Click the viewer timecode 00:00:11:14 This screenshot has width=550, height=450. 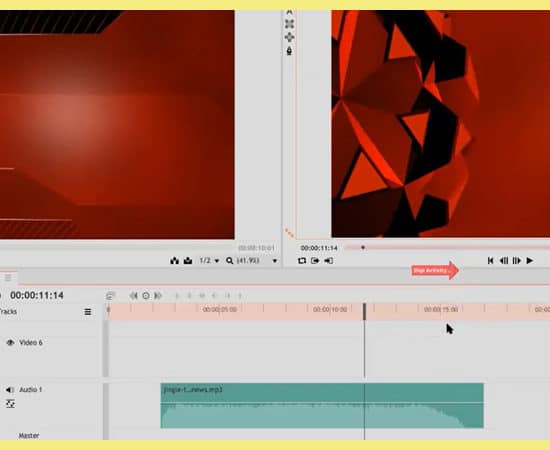pyautogui.click(x=319, y=248)
